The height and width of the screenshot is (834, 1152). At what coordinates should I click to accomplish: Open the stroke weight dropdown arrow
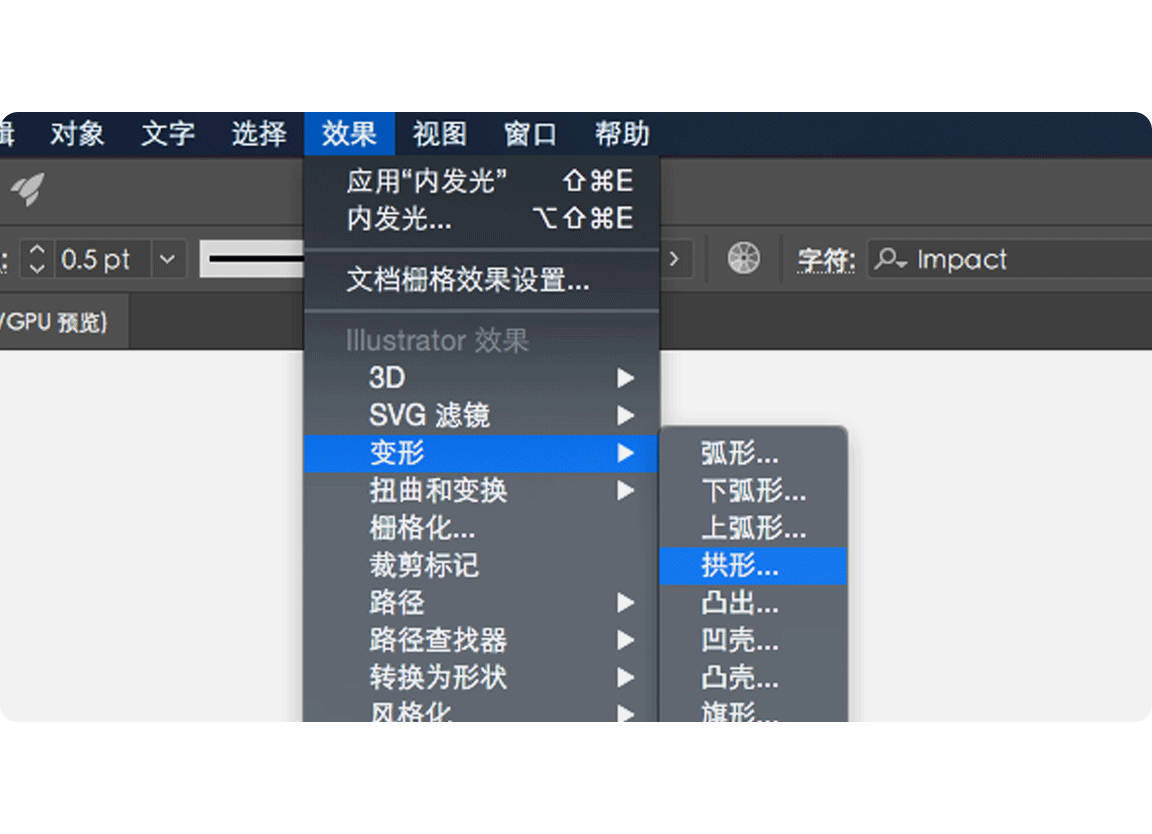click(168, 259)
